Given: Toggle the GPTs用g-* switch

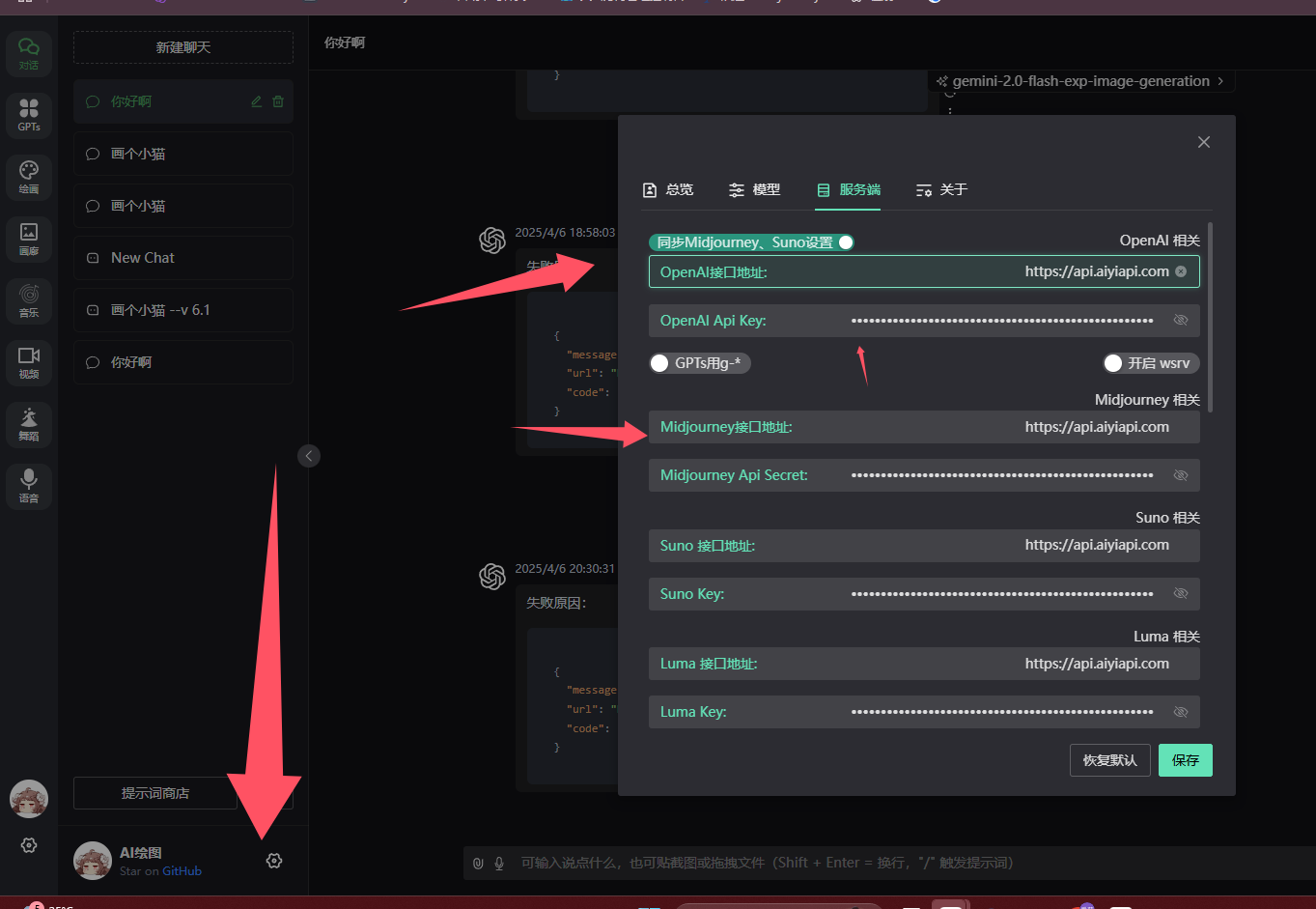Looking at the screenshot, I should (700, 363).
